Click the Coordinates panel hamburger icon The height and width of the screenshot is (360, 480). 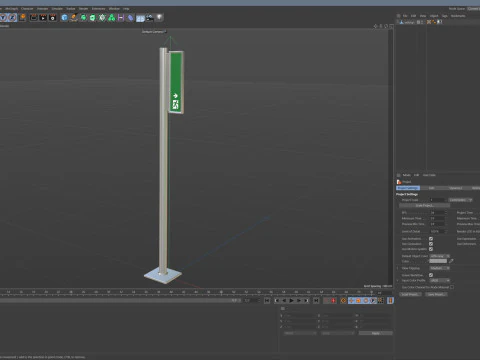(283, 309)
